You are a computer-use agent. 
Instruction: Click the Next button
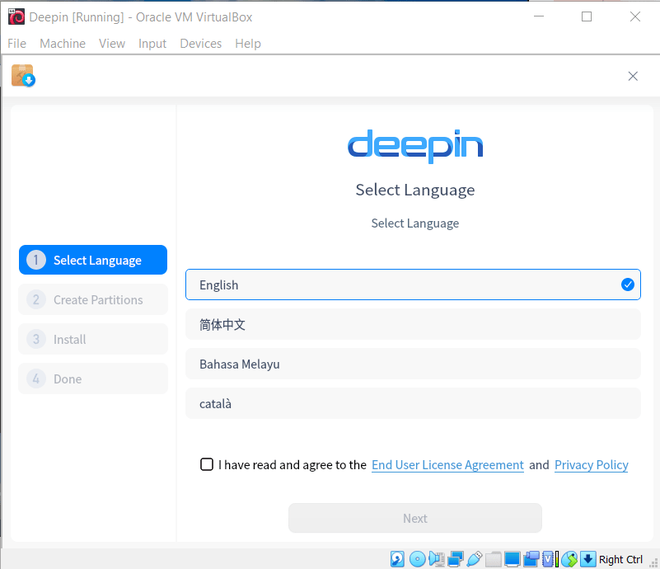pos(415,518)
